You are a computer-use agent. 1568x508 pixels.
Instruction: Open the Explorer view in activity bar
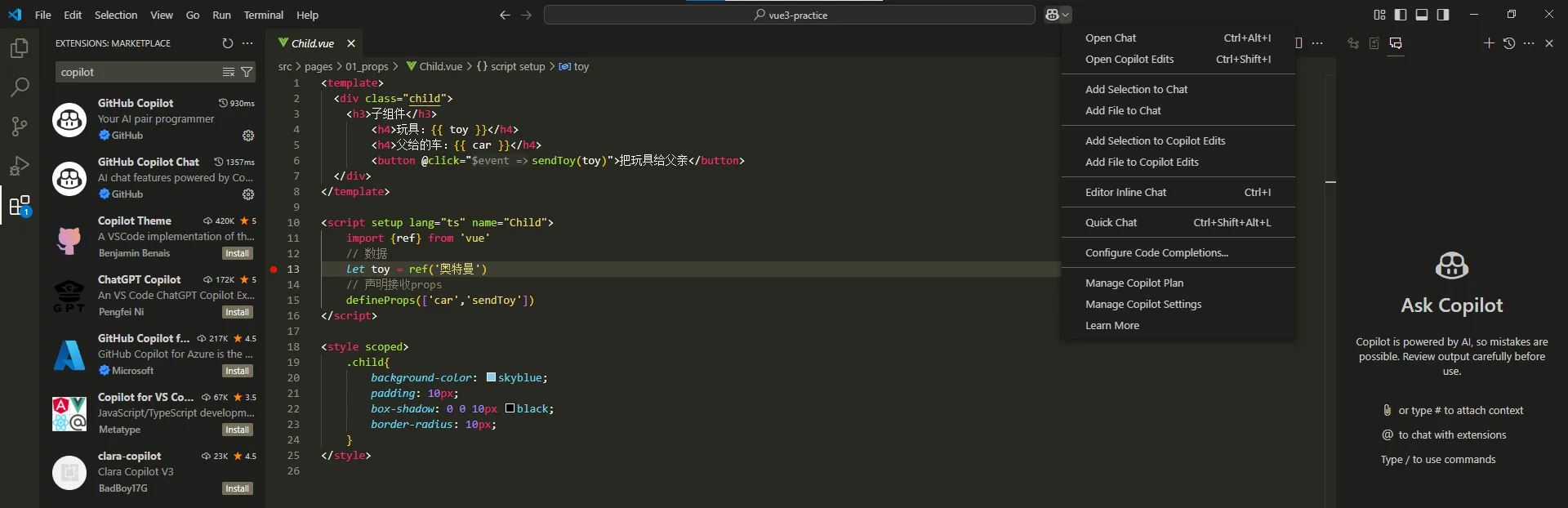pos(20,49)
